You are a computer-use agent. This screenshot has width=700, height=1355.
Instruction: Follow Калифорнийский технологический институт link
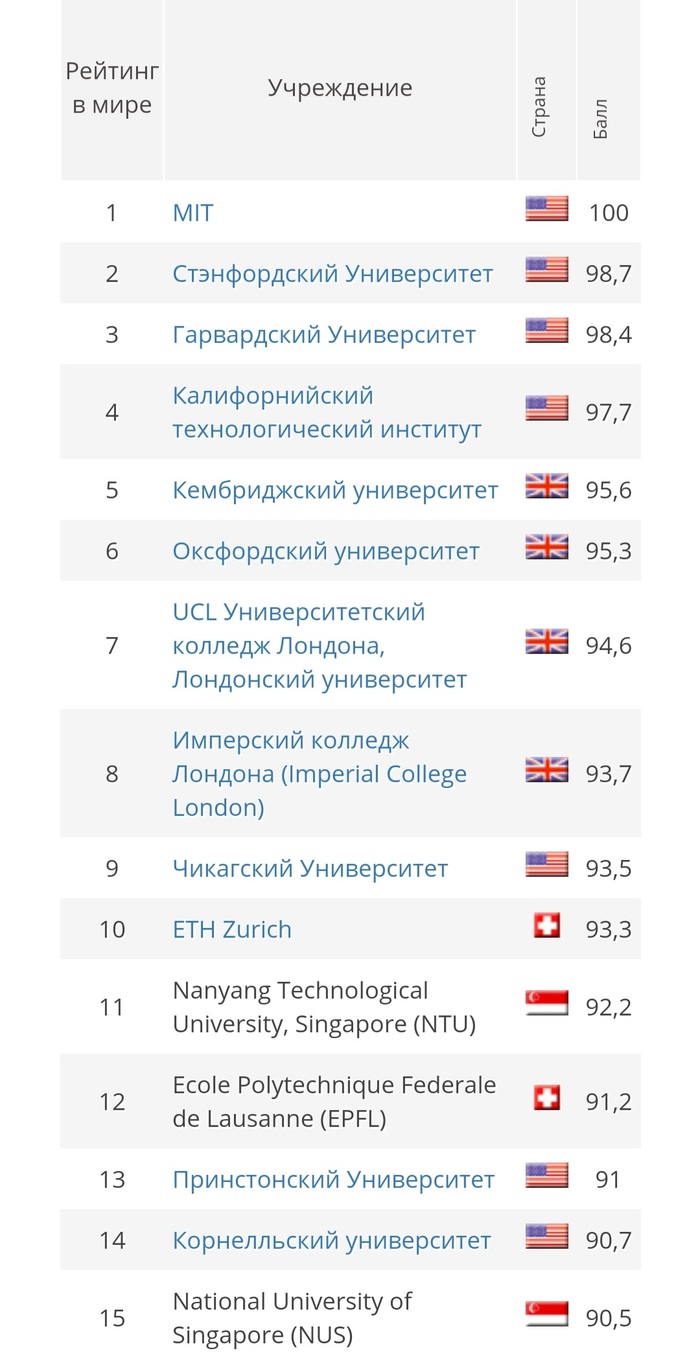327,412
